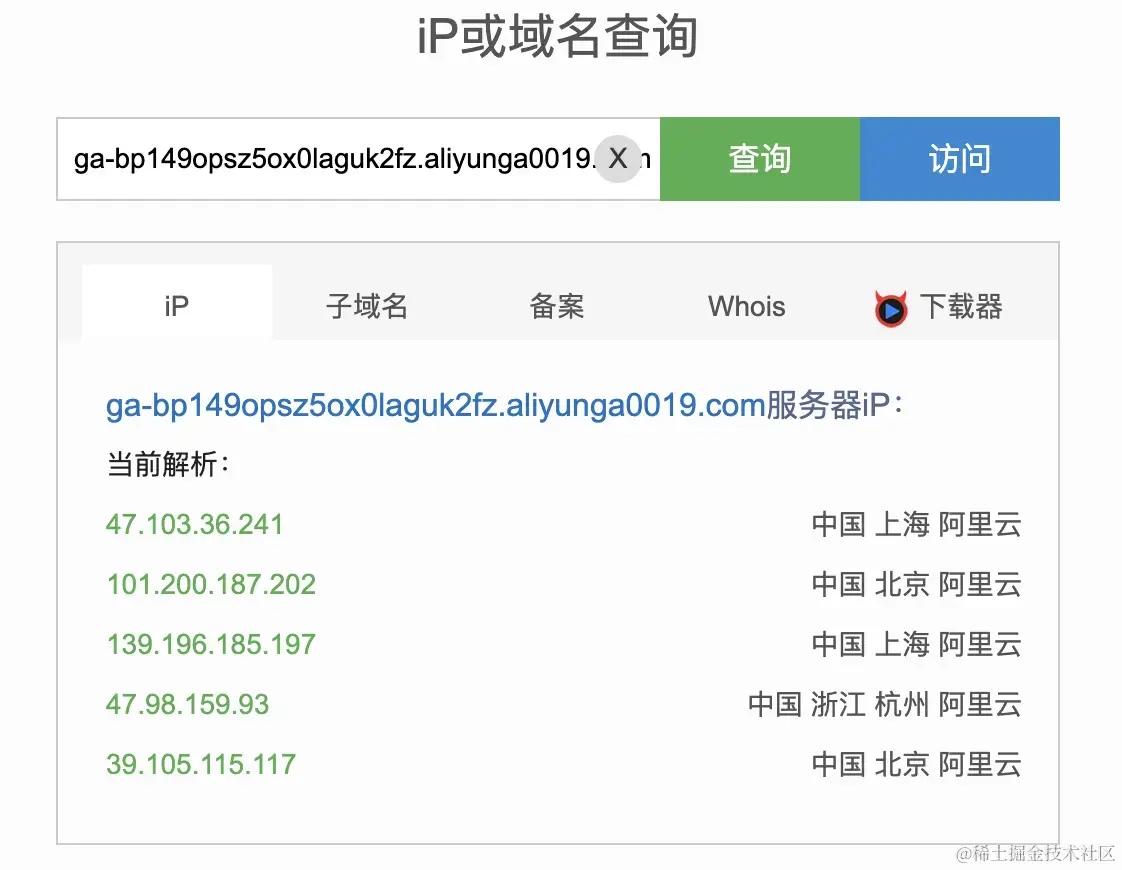Click the blue 访问 visit button
Image resolution: width=1122 pixels, height=870 pixels.
pos(960,159)
